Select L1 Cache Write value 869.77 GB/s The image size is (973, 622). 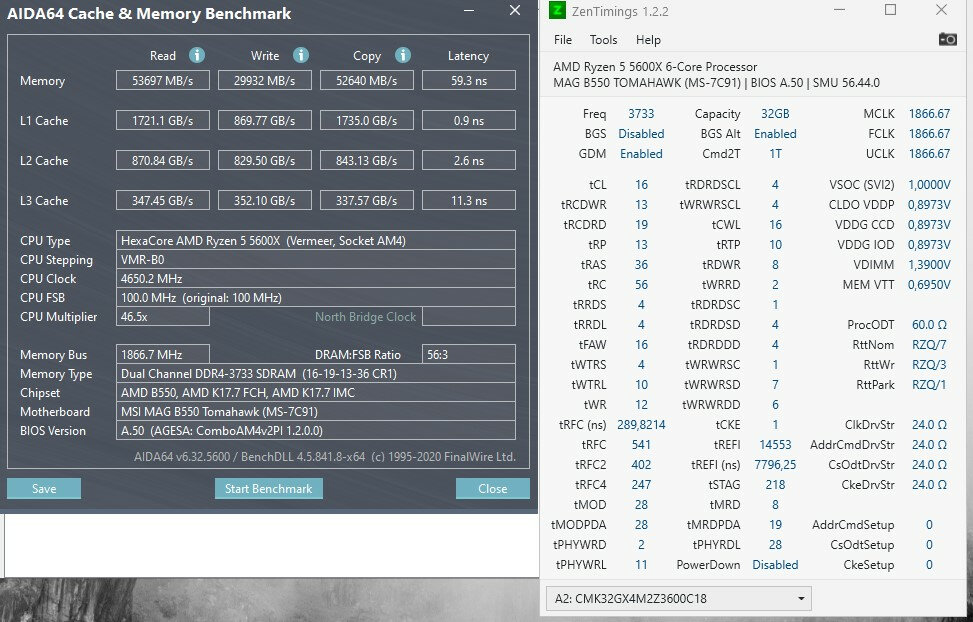(x=264, y=120)
